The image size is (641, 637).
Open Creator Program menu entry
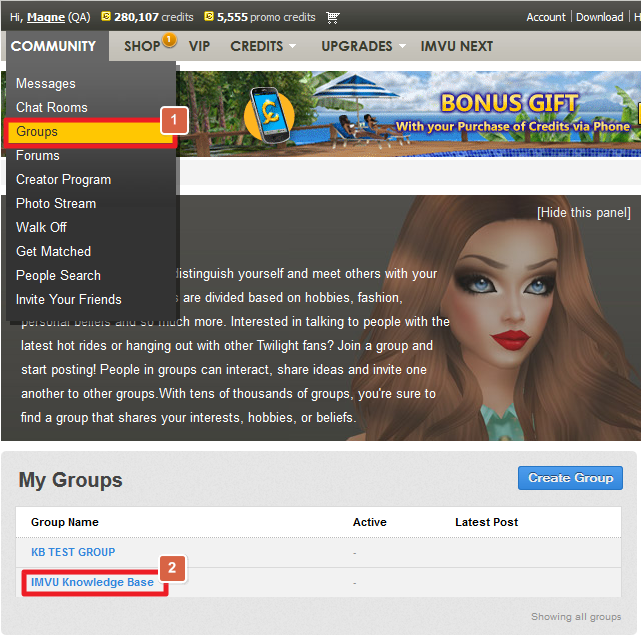(x=63, y=179)
